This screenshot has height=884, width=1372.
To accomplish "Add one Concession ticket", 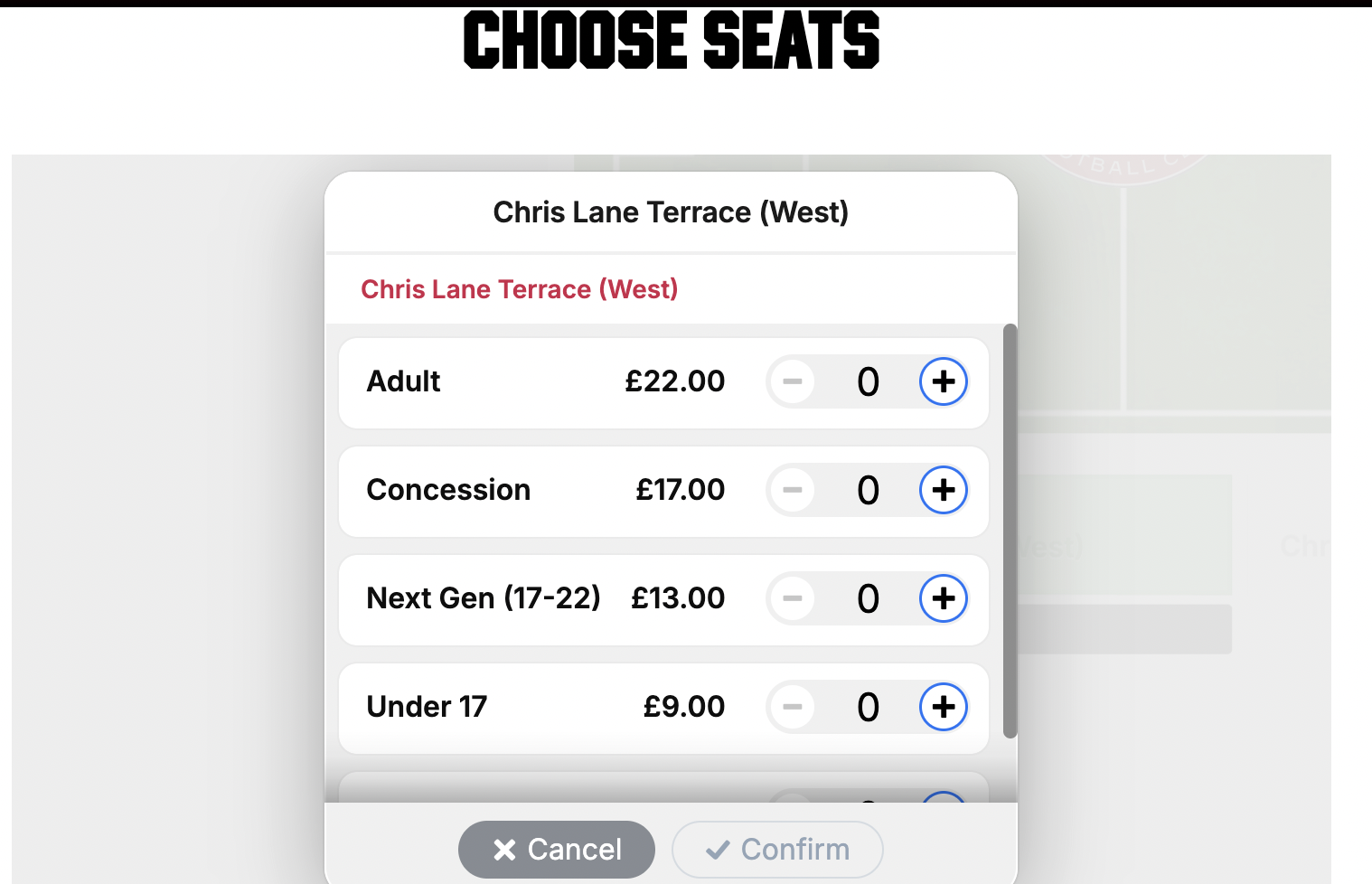I will [x=943, y=490].
